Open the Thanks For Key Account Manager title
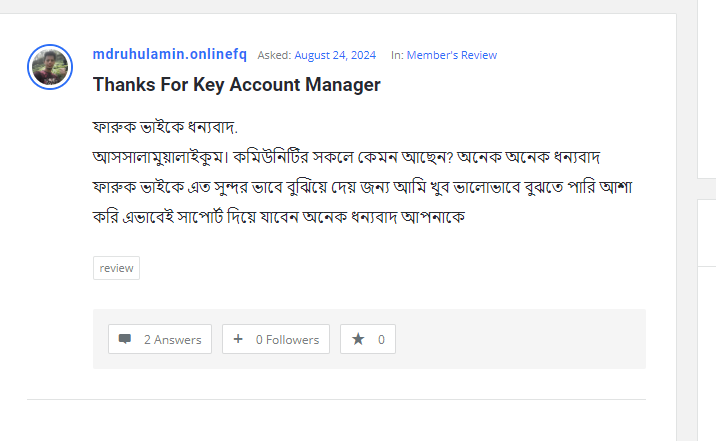This screenshot has width=716, height=441. coord(236,85)
